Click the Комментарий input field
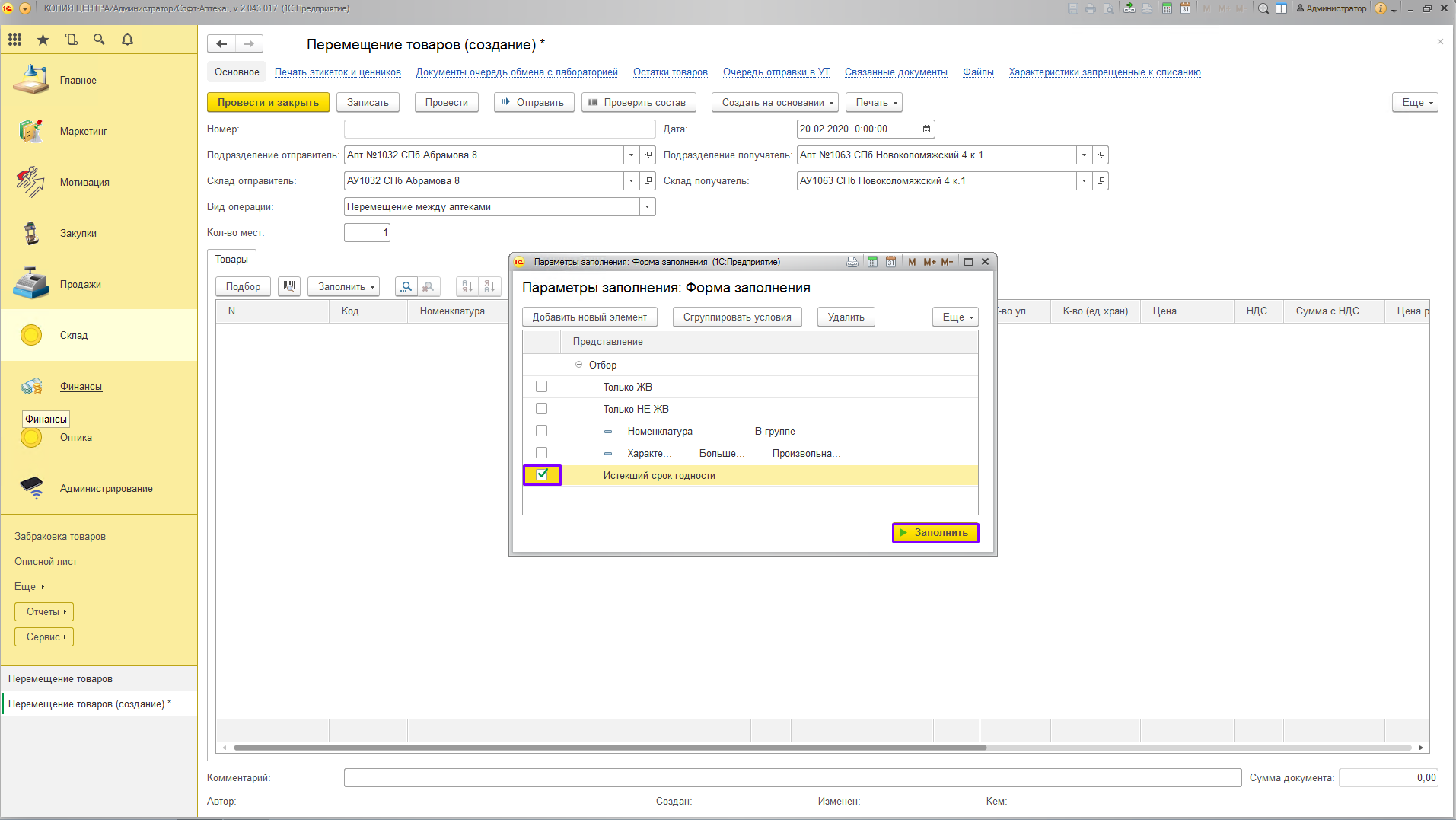This screenshot has height=820, width=1456. click(x=792, y=777)
